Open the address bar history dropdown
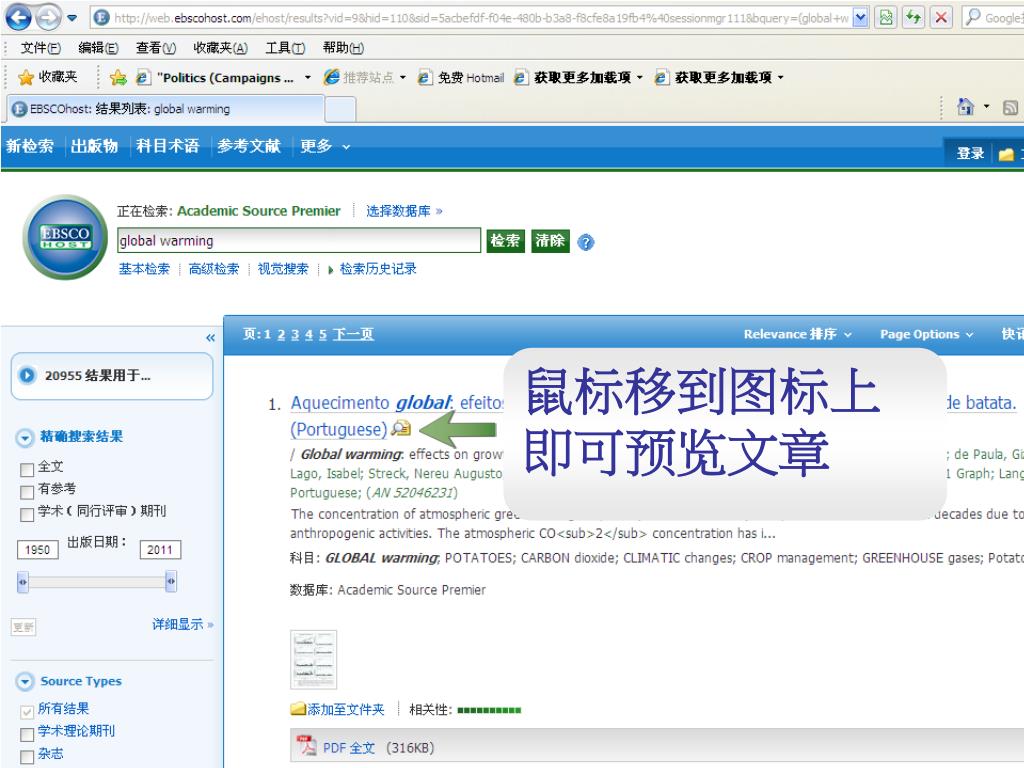The width and height of the screenshot is (1024, 768). tap(861, 18)
